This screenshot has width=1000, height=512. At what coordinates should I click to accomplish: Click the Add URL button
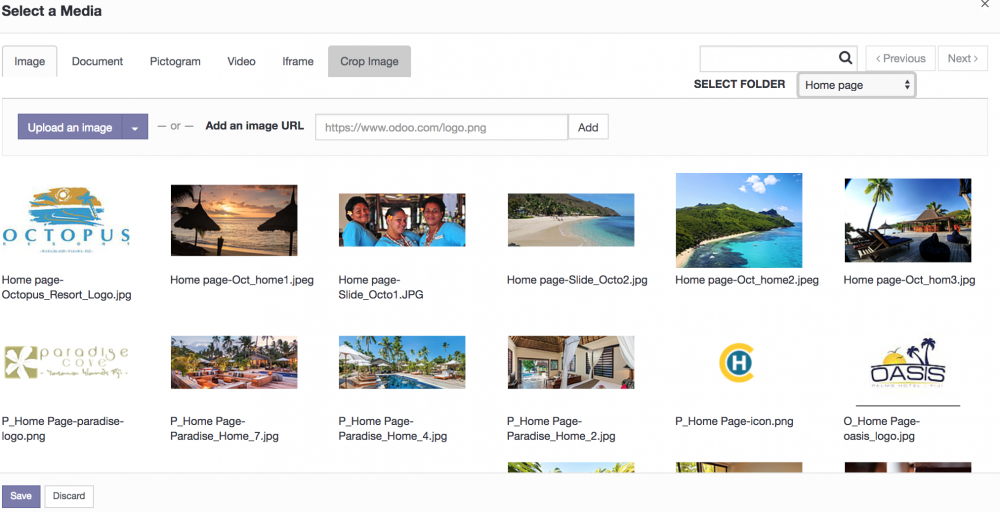tap(588, 127)
